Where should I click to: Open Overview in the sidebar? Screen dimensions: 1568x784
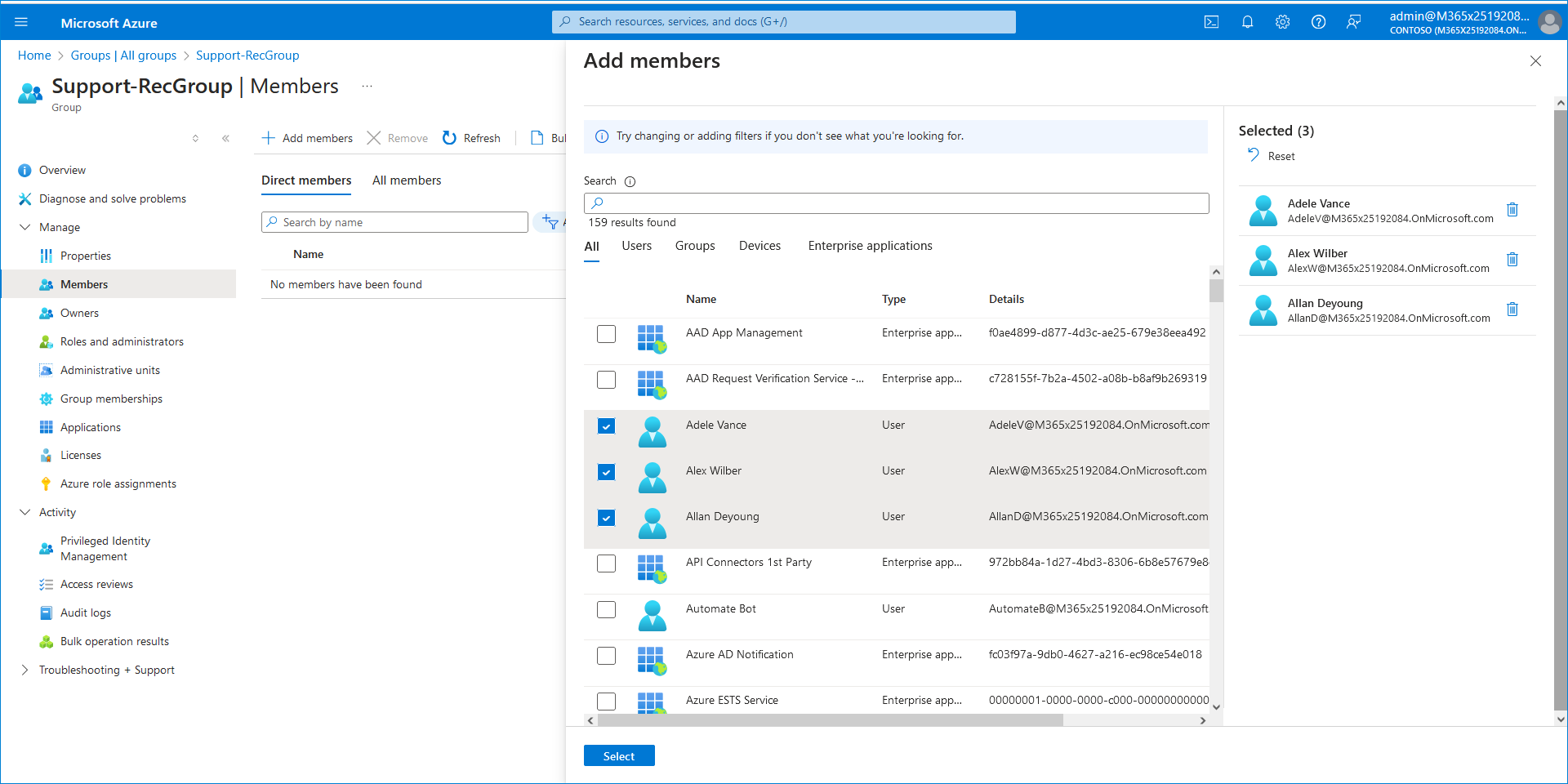[62, 170]
